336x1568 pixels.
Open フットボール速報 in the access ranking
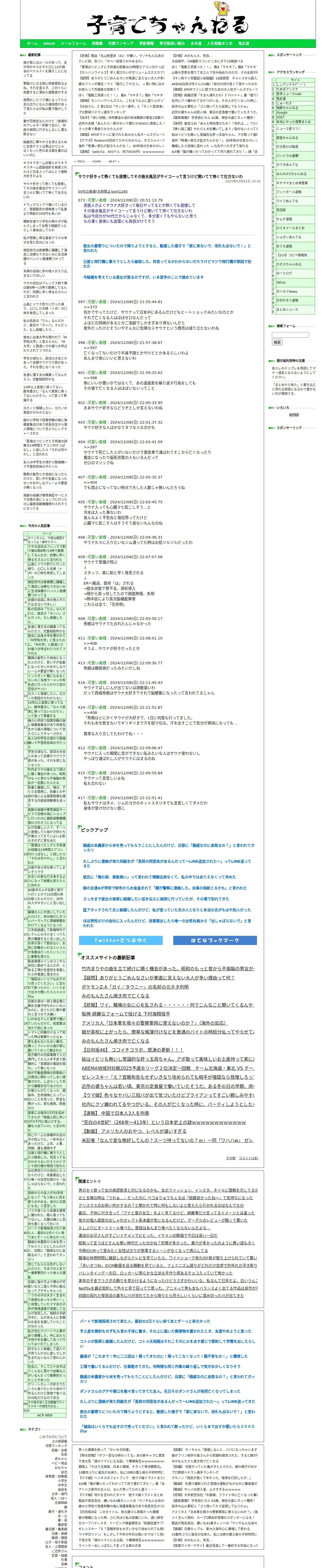click(x=289, y=192)
